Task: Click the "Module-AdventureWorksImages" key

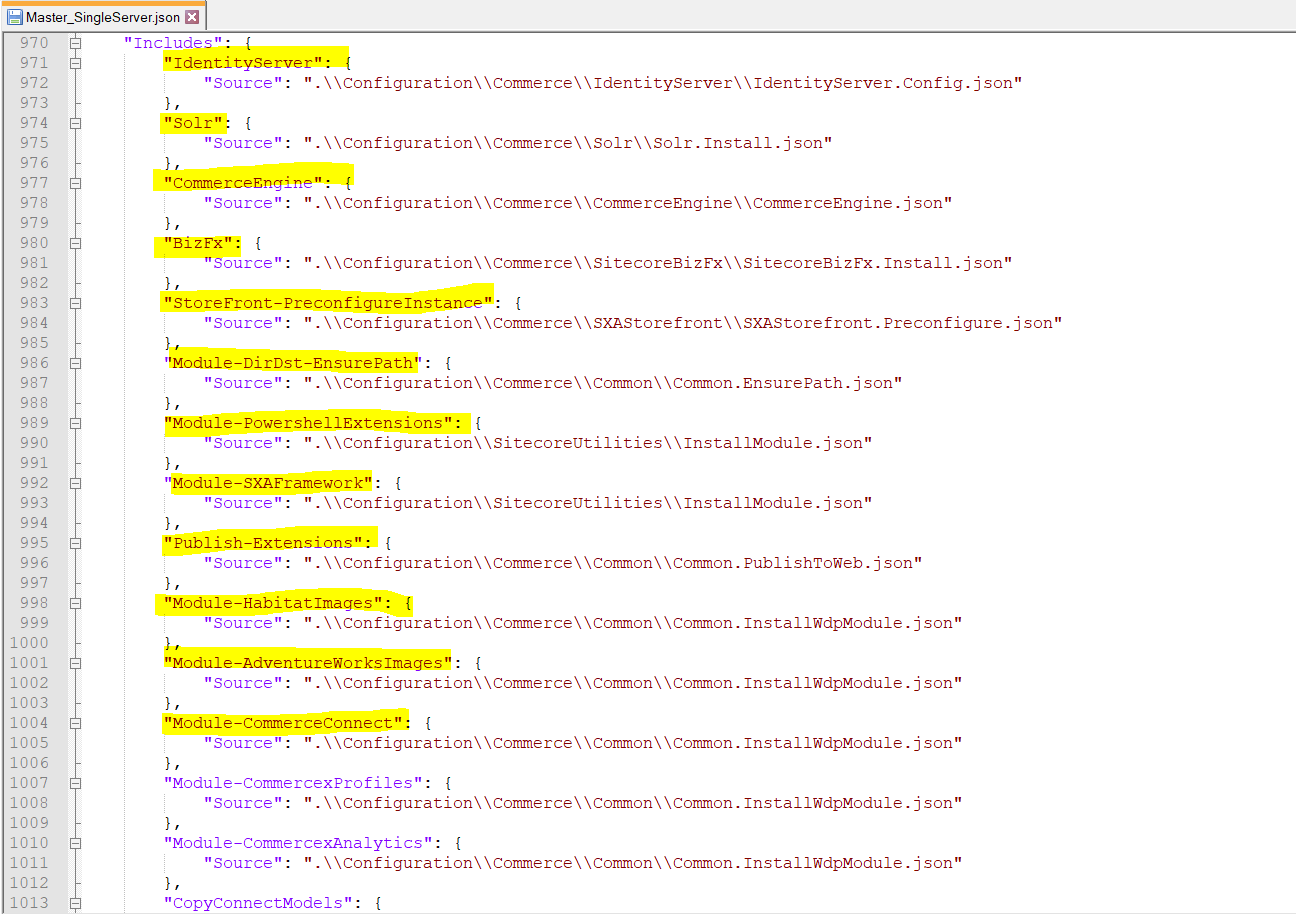Action: click(308, 663)
